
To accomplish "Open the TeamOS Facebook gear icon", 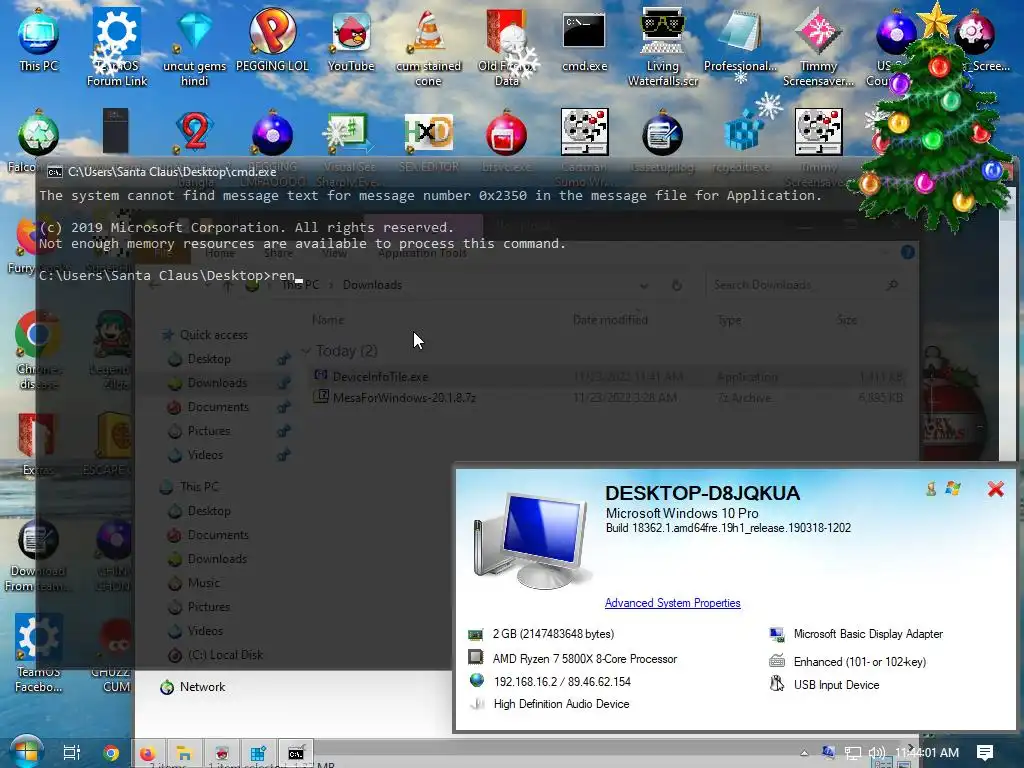I will pos(39,653).
